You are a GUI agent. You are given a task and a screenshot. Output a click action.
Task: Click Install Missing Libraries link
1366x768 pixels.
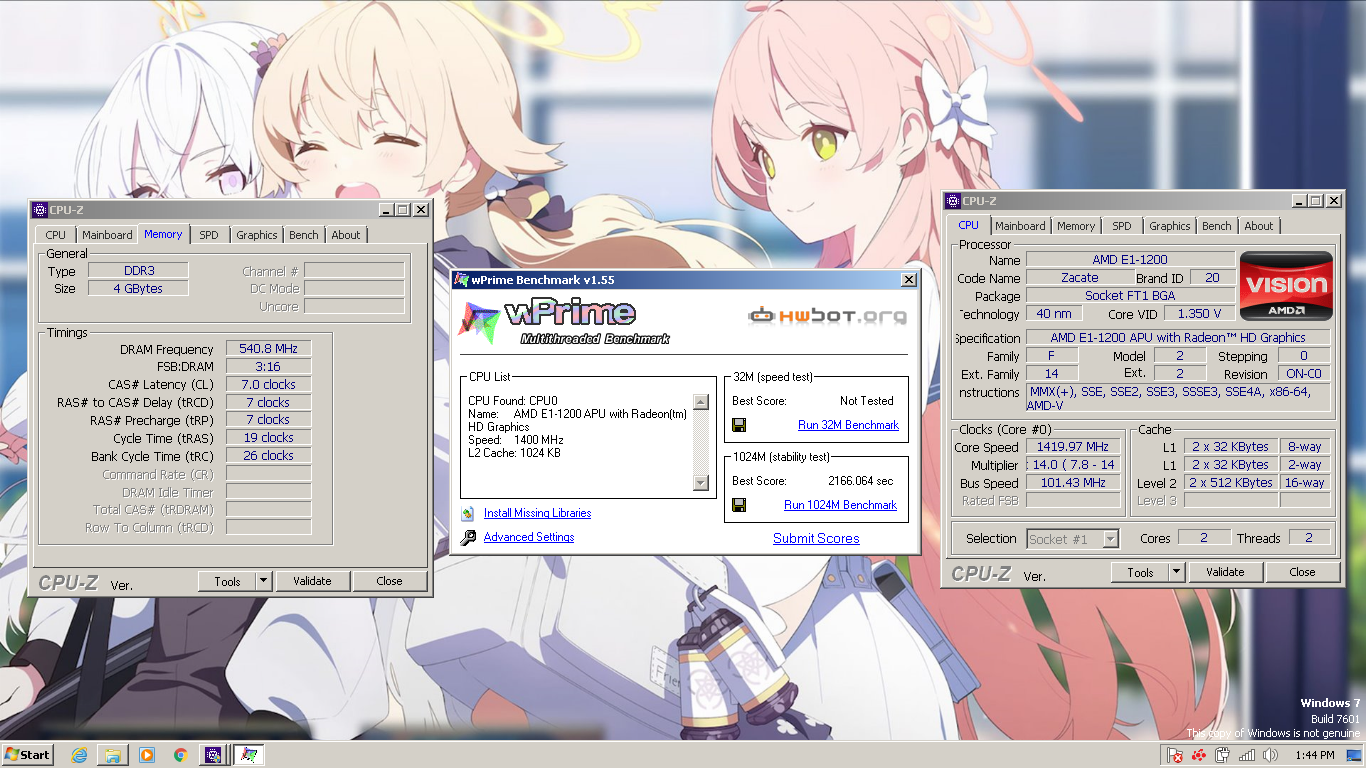tap(537, 513)
